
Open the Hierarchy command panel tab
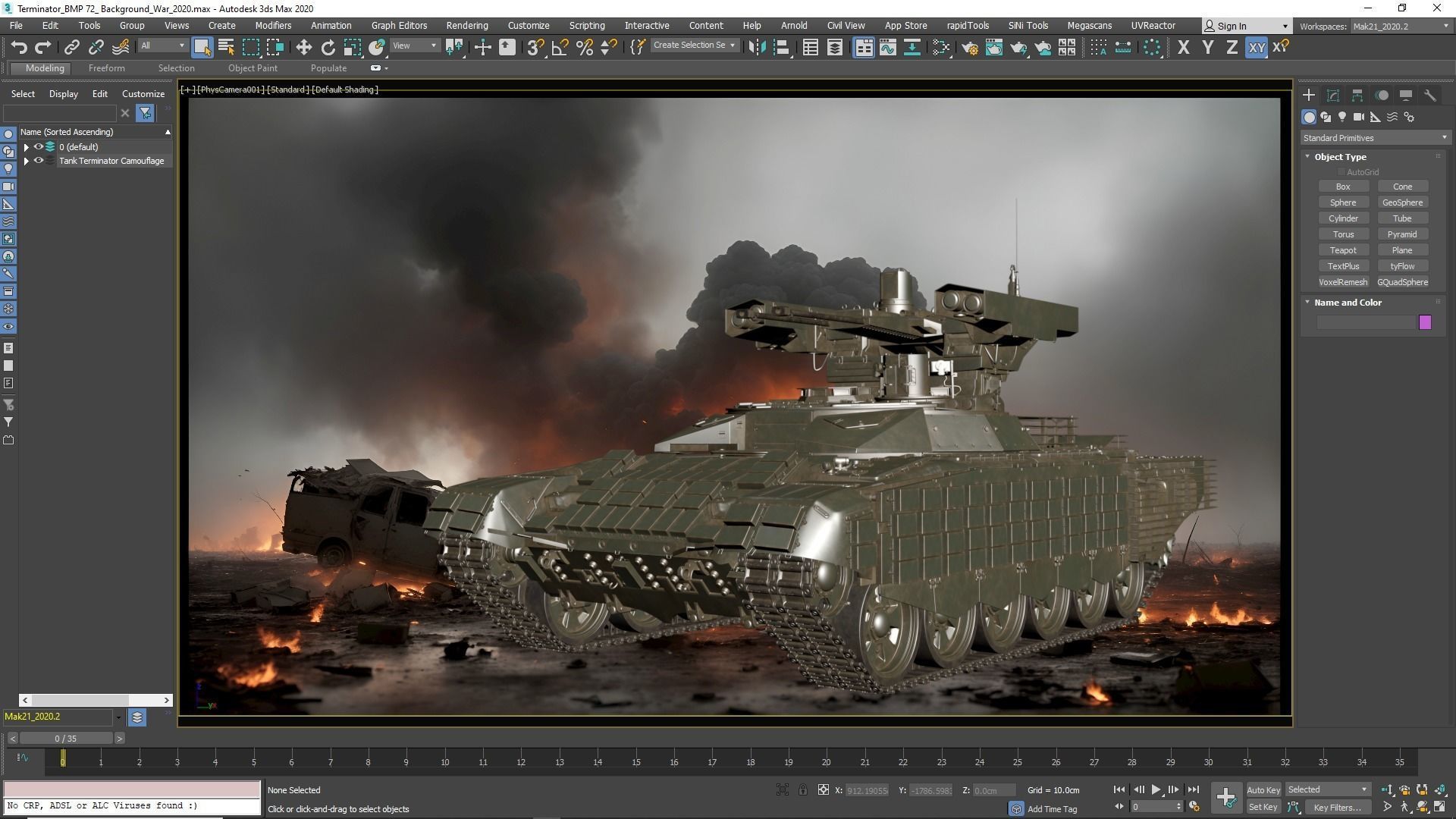[1357, 95]
